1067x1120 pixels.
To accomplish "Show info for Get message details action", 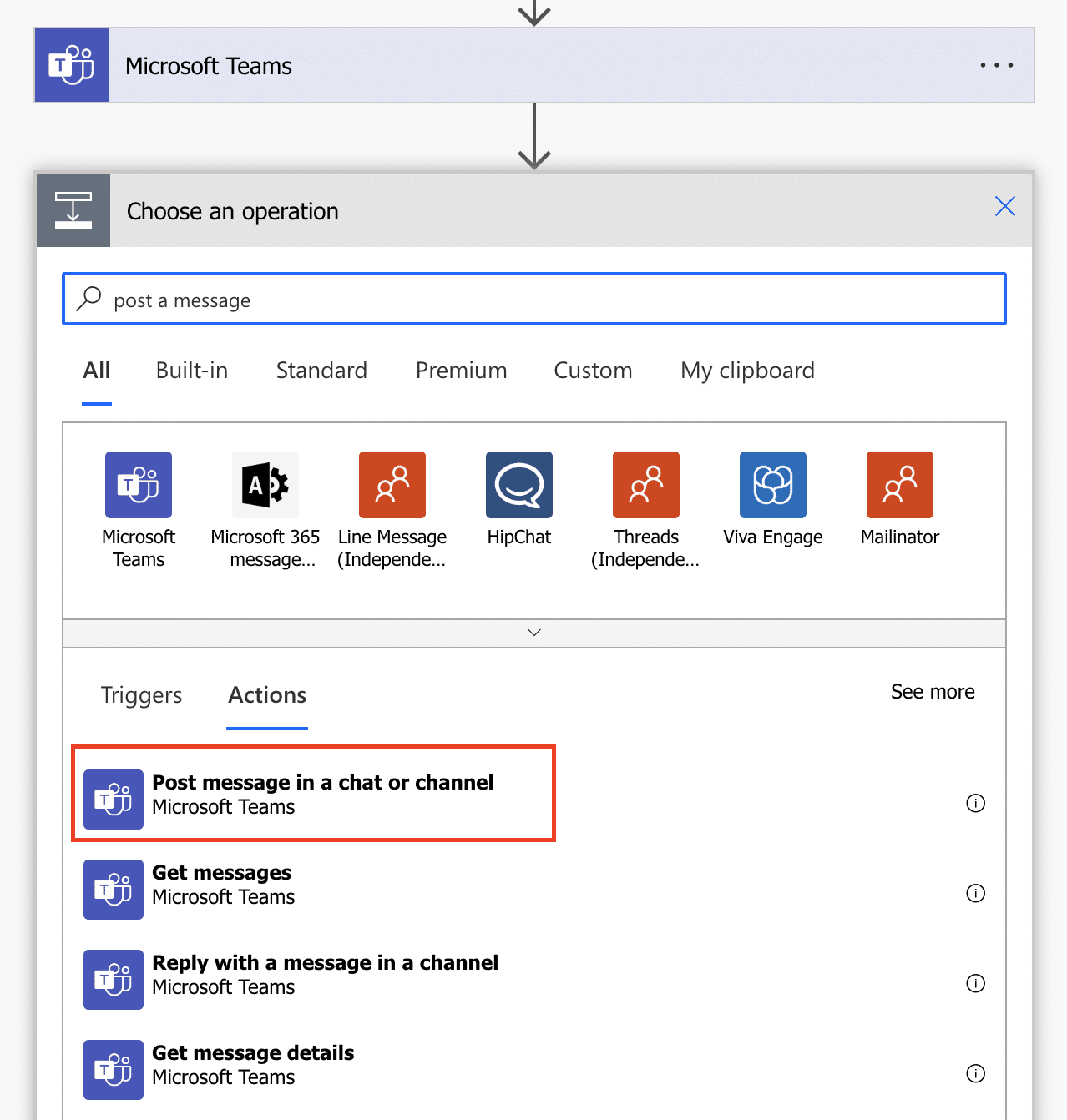I will (x=975, y=1073).
